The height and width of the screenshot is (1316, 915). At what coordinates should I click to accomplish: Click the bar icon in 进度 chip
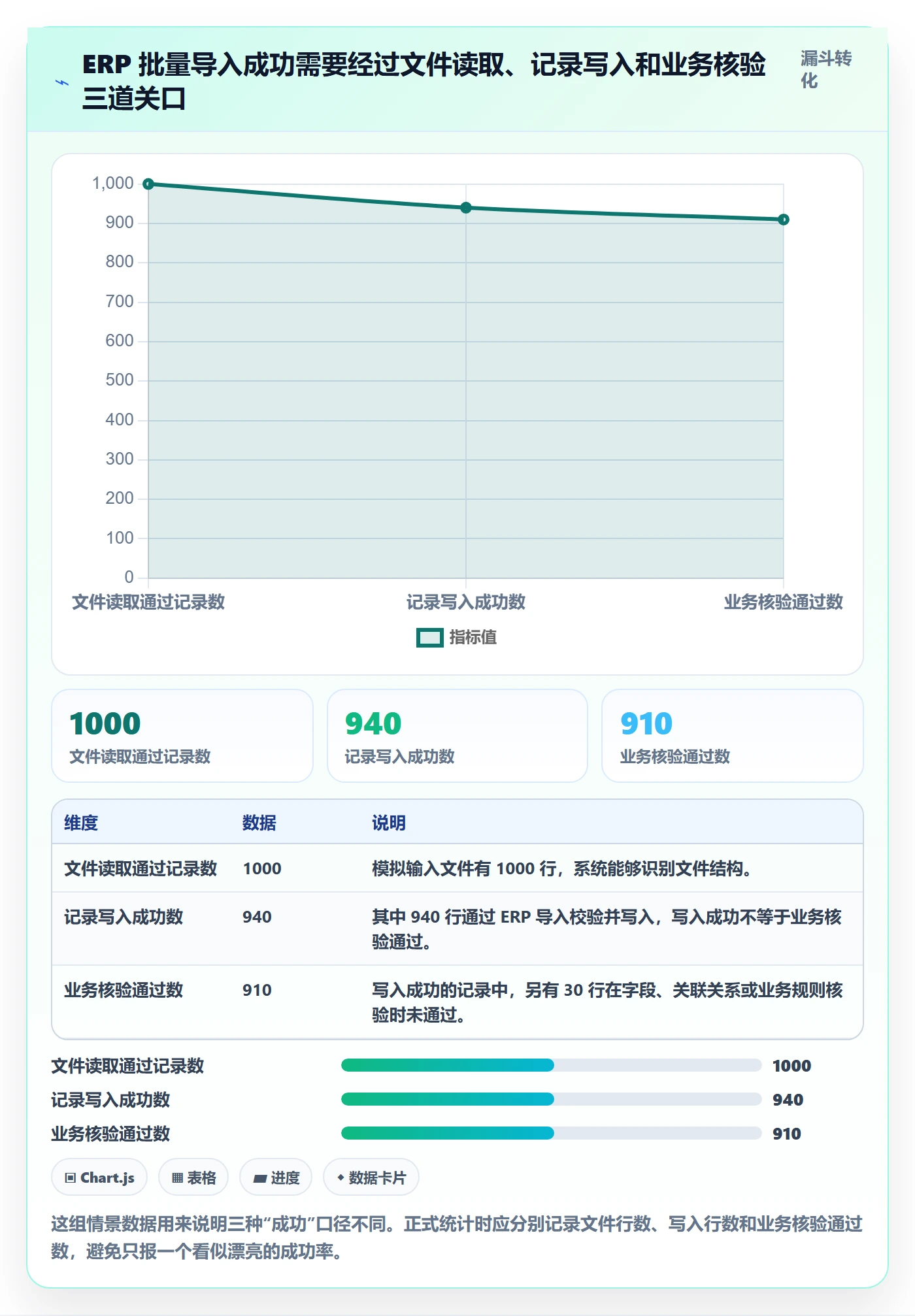coord(259,1179)
